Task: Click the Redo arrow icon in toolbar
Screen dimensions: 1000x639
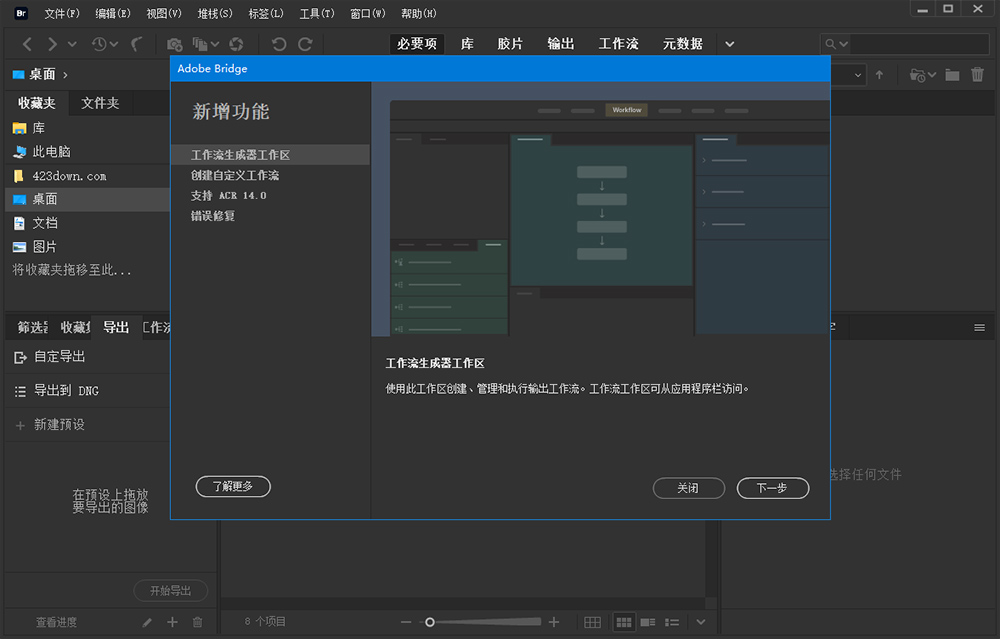Action: pyautogui.click(x=306, y=44)
